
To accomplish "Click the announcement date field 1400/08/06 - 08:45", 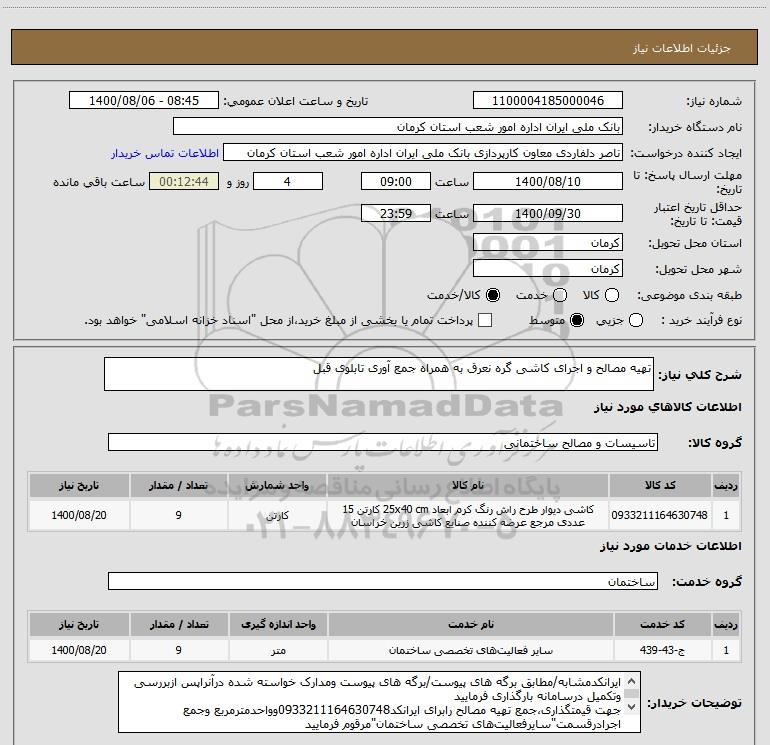I will click(x=144, y=100).
